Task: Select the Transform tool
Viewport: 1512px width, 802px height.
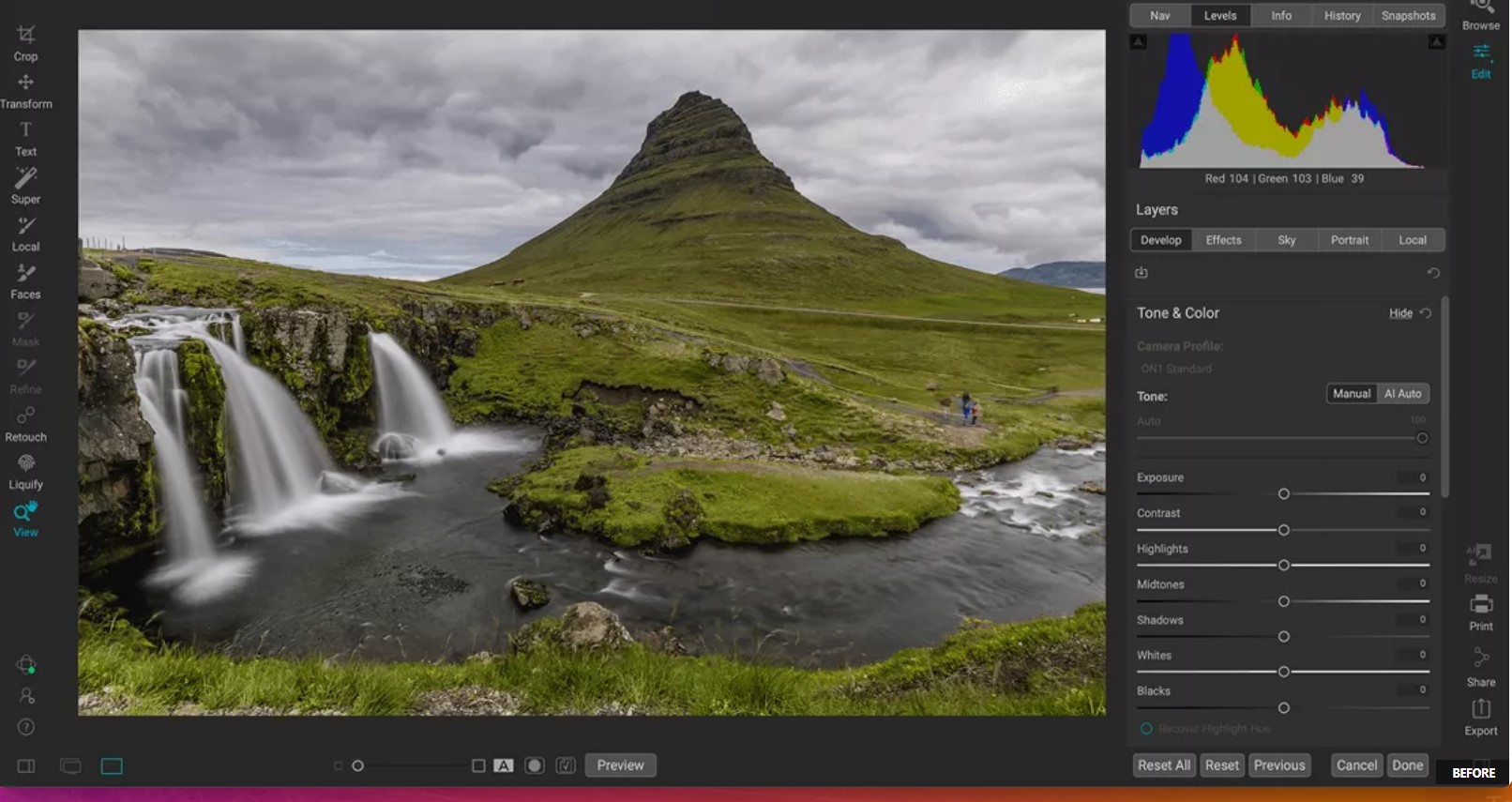Action: pos(25,91)
